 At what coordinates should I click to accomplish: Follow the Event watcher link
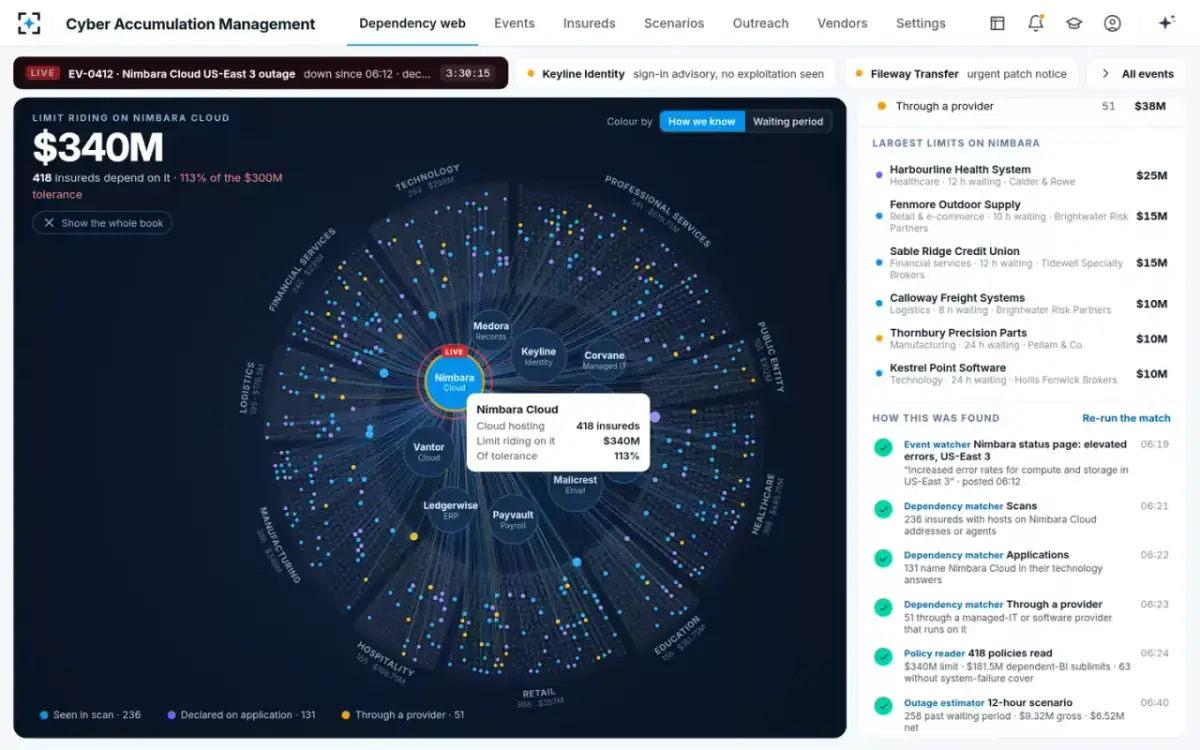tap(937, 444)
